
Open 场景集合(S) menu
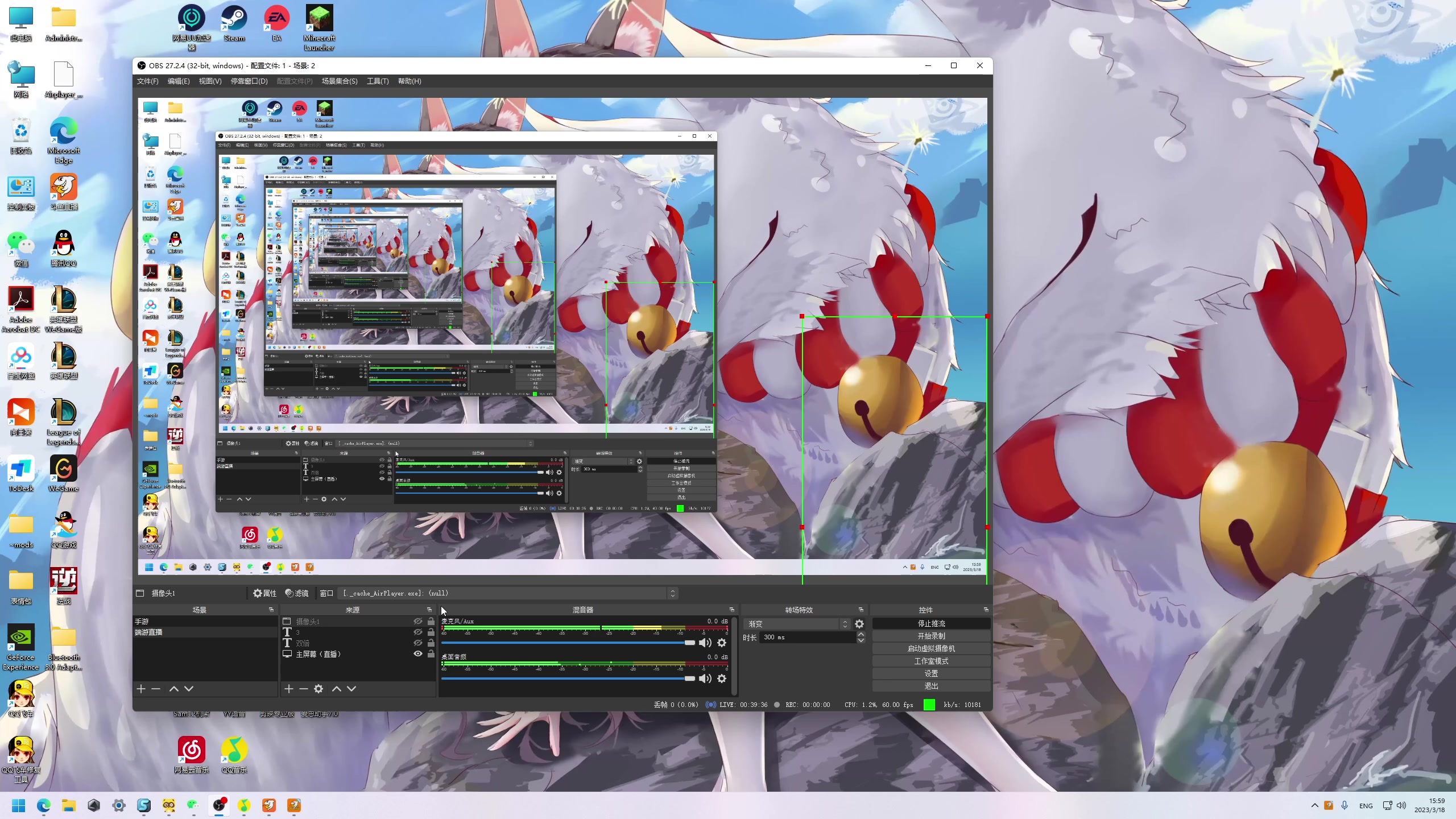tap(340, 81)
